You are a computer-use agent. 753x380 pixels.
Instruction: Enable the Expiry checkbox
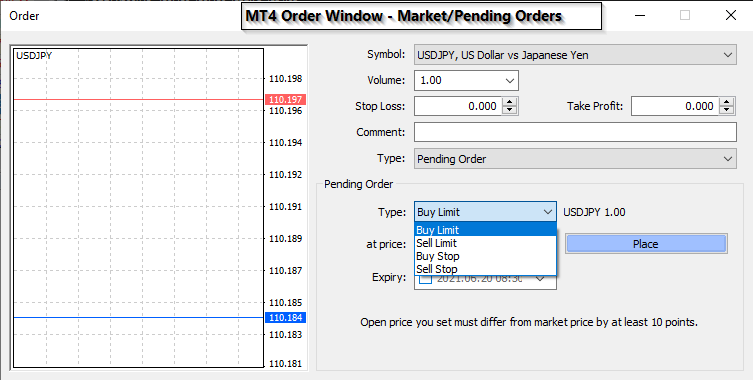pyautogui.click(x=425, y=279)
